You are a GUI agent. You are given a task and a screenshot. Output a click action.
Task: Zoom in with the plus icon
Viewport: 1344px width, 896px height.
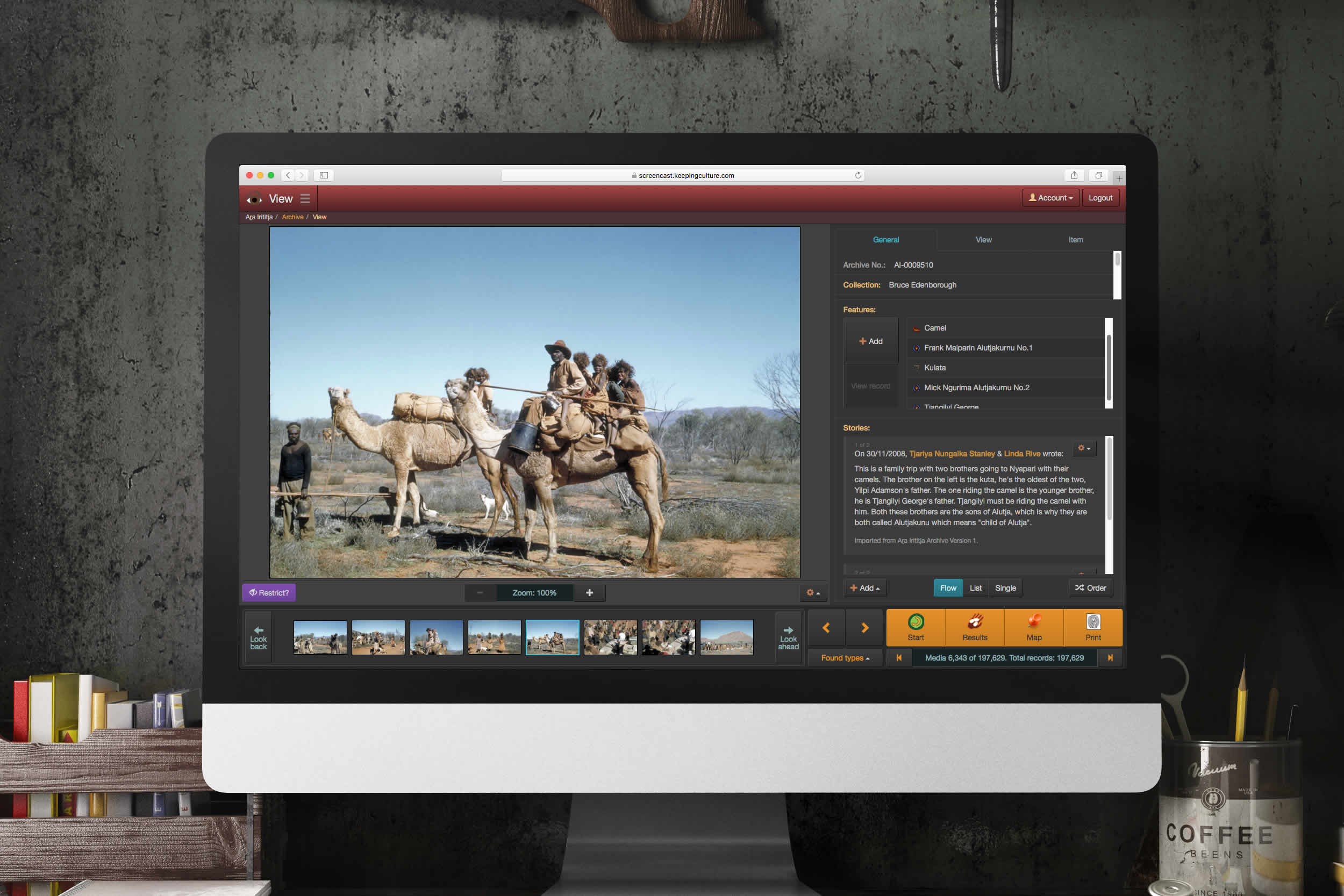[589, 592]
